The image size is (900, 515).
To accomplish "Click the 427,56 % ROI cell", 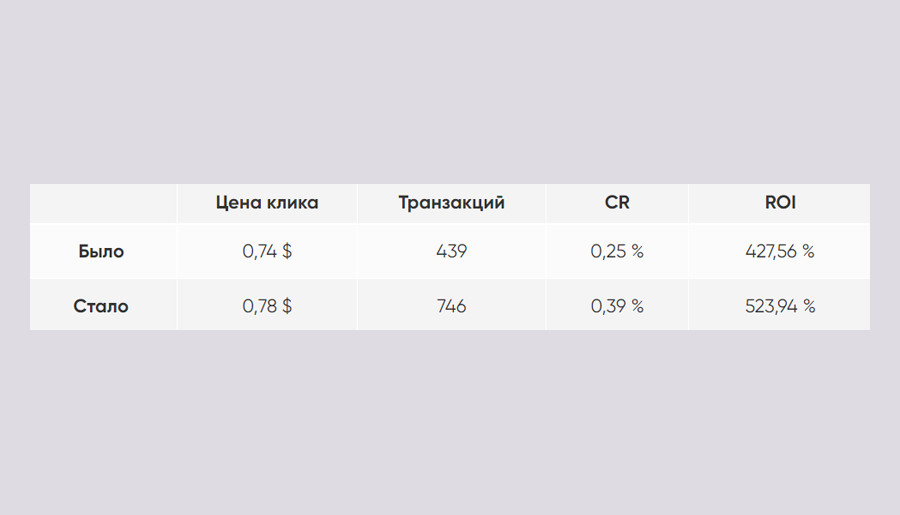I will point(780,251).
